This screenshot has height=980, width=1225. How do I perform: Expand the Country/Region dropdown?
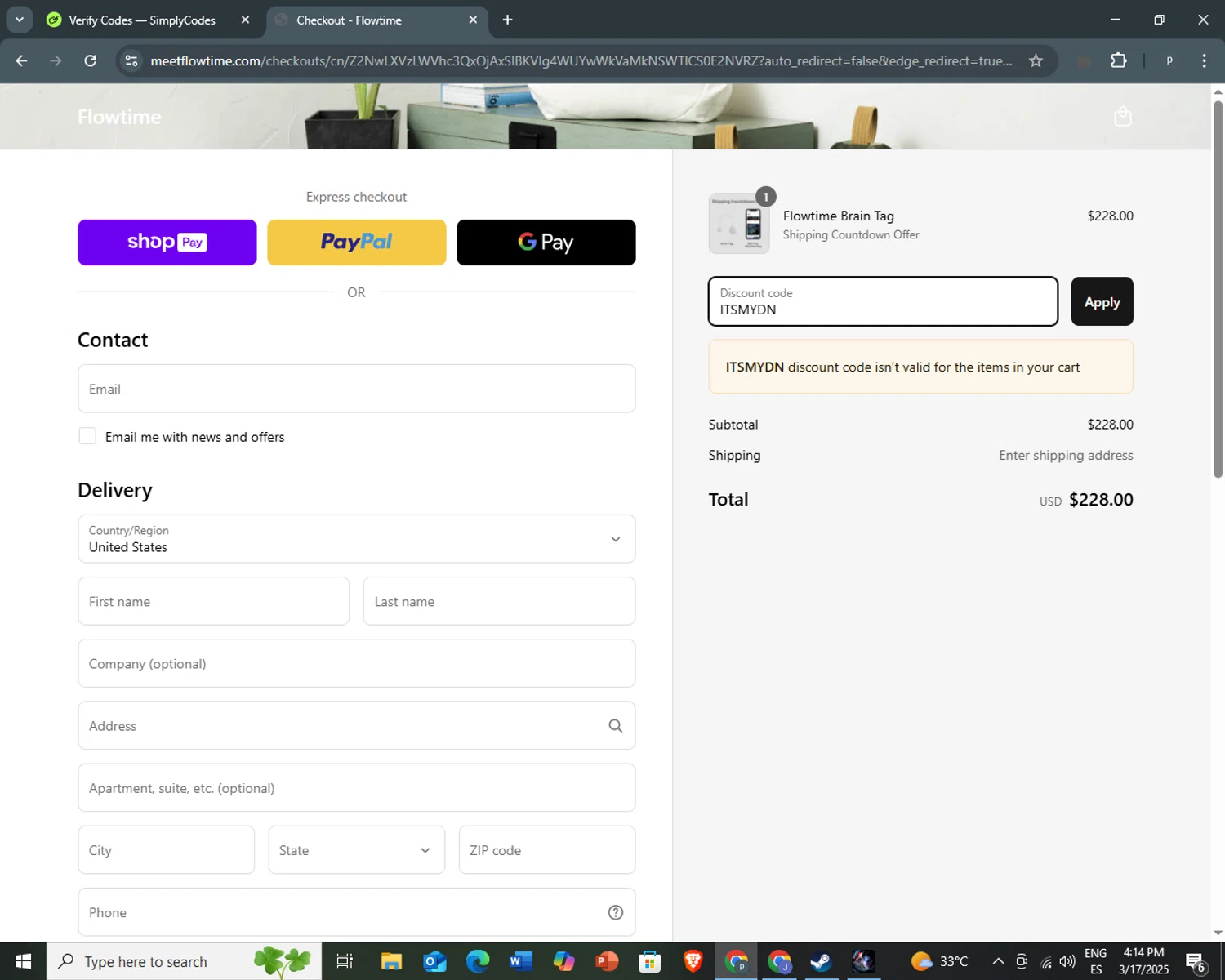pyautogui.click(x=357, y=539)
